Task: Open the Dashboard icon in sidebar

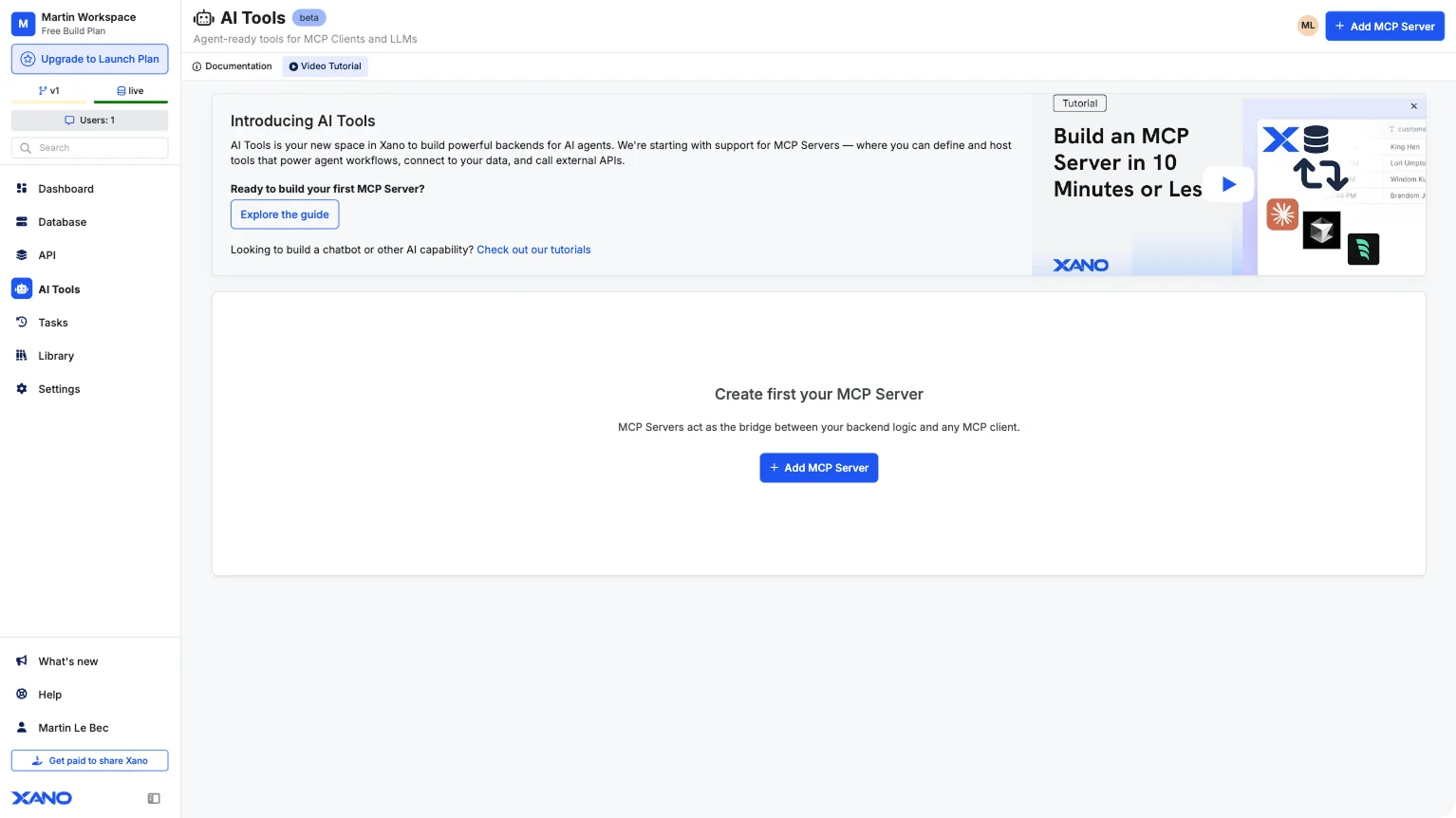Action: tap(22, 189)
